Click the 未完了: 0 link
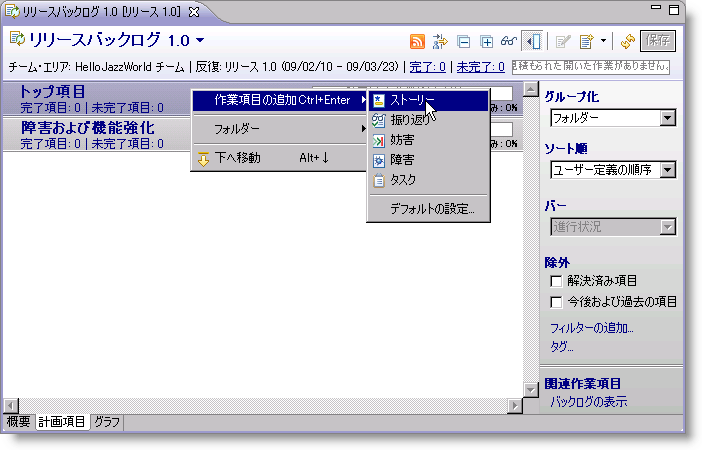The image size is (702, 450). [x=480, y=67]
